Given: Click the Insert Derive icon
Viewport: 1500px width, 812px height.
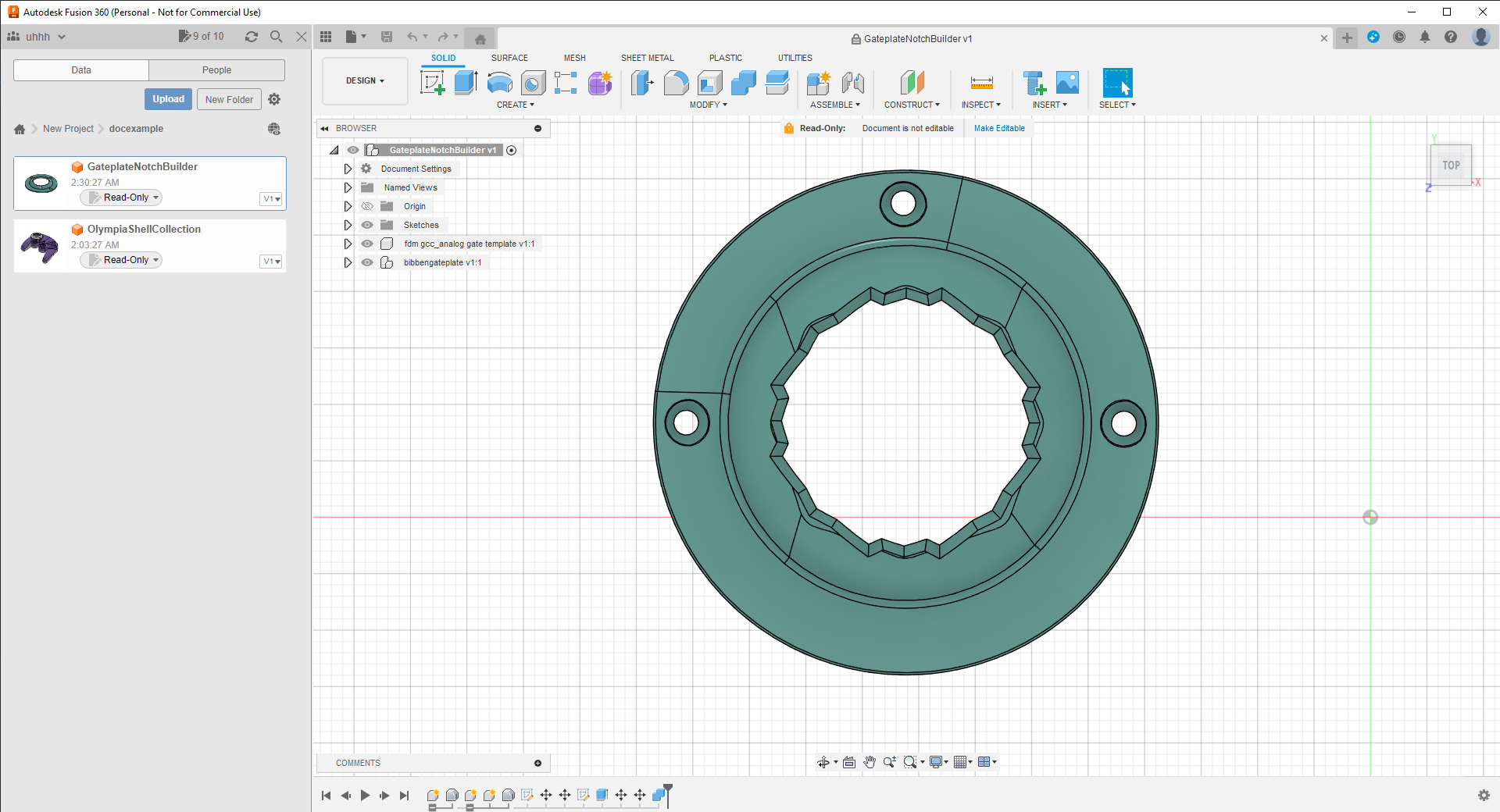Looking at the screenshot, I should pos(1034,82).
